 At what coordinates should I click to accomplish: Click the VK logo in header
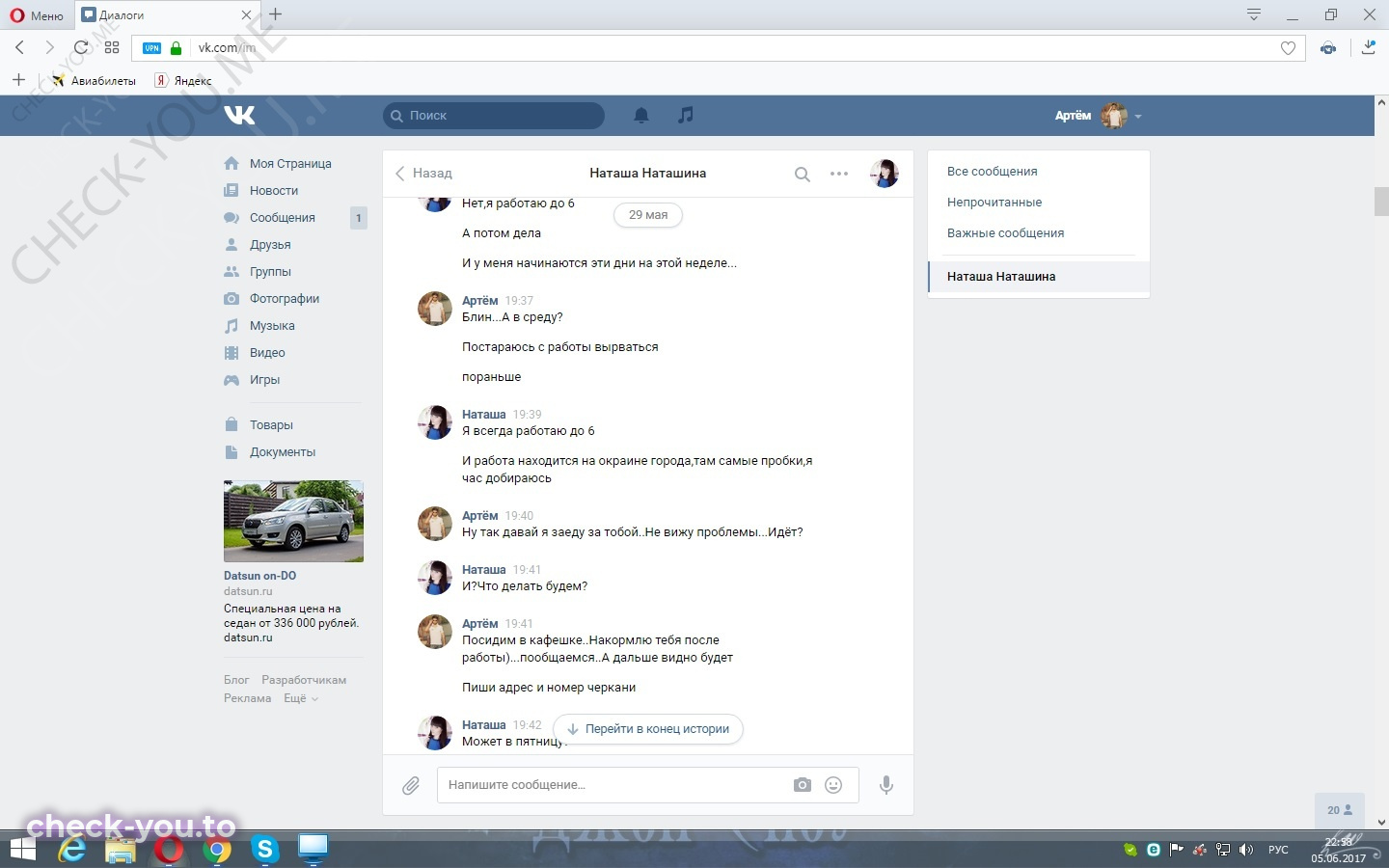(x=239, y=116)
